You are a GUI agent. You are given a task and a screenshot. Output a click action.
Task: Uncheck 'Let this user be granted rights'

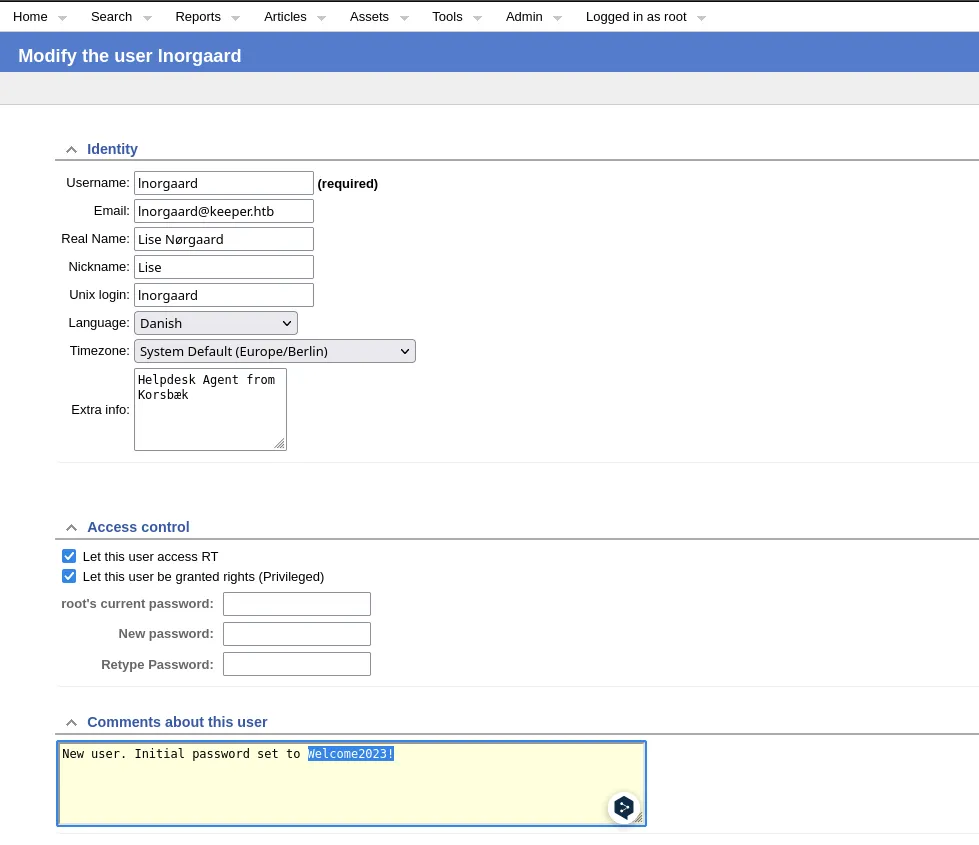click(69, 577)
